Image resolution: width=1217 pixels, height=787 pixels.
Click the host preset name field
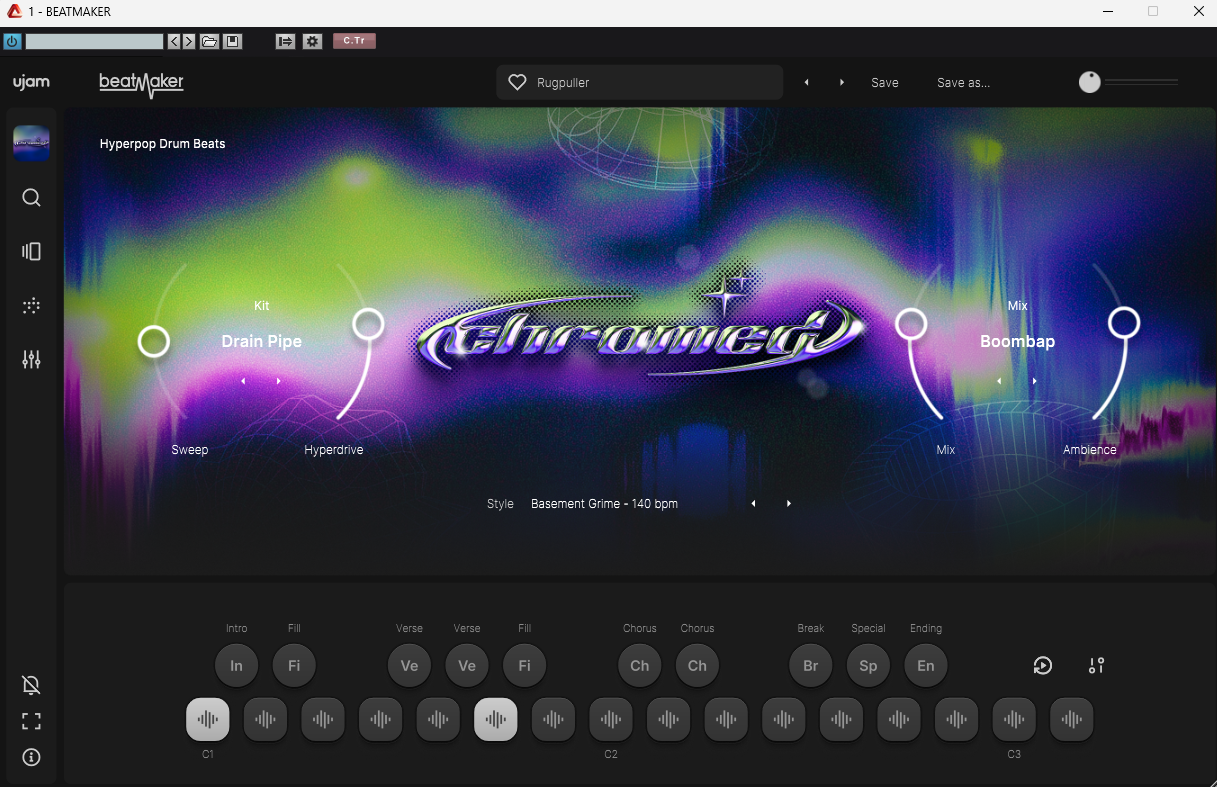(x=94, y=41)
